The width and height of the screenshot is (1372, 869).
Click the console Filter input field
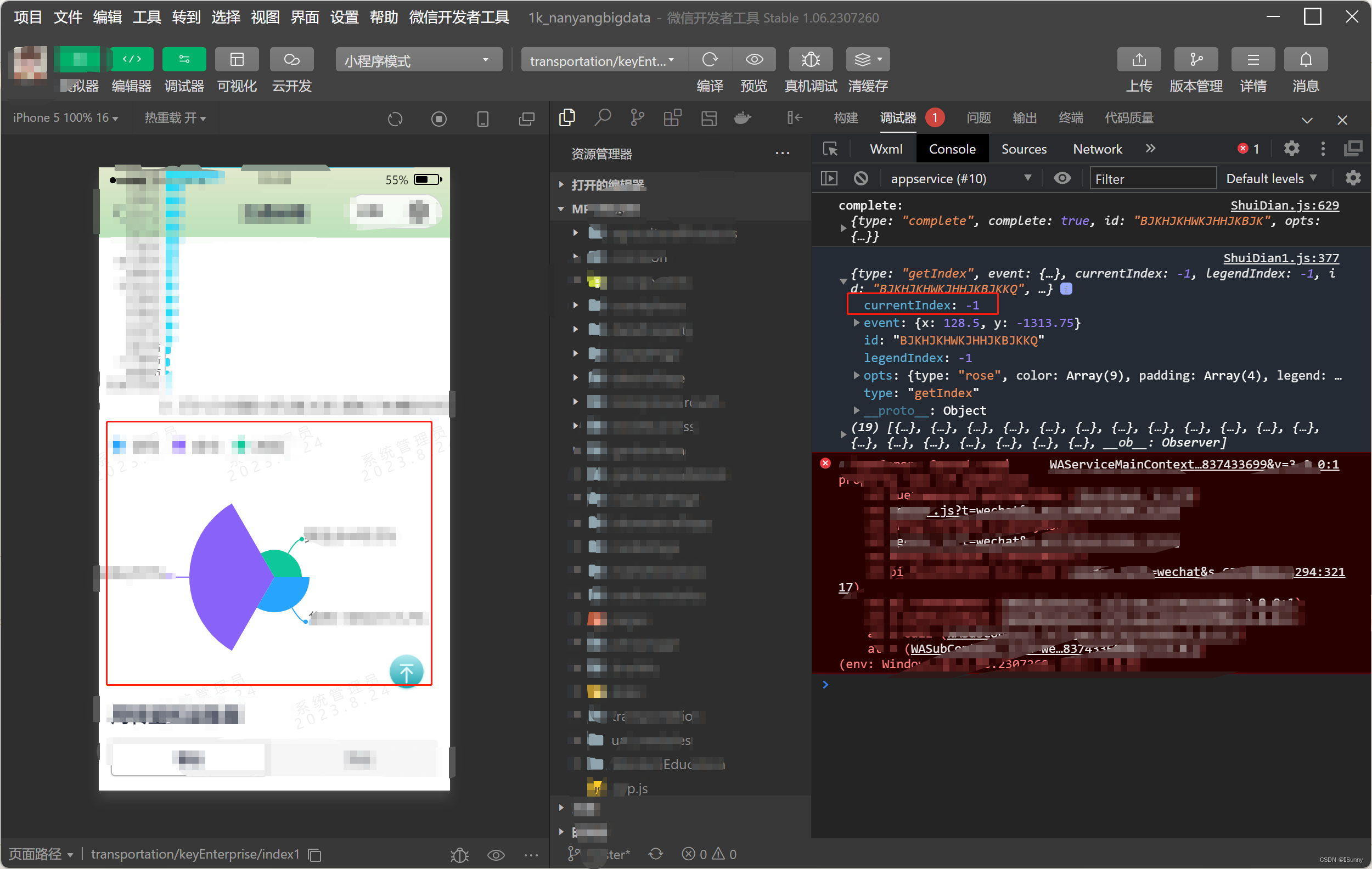pos(1152,179)
